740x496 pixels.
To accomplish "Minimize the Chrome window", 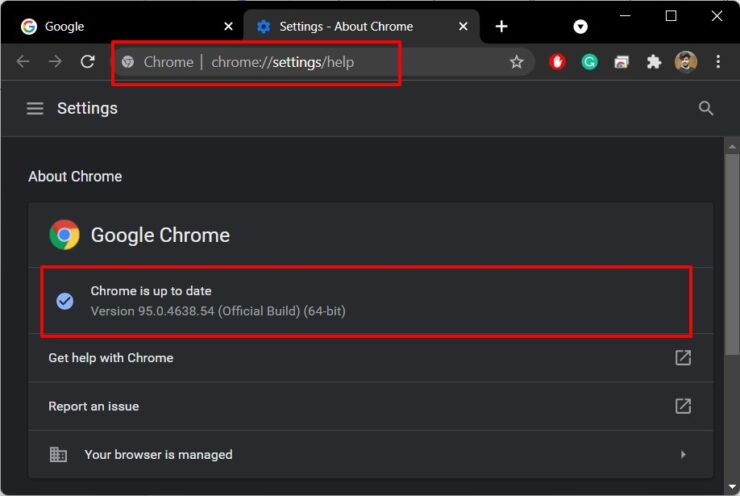I will 625,16.
